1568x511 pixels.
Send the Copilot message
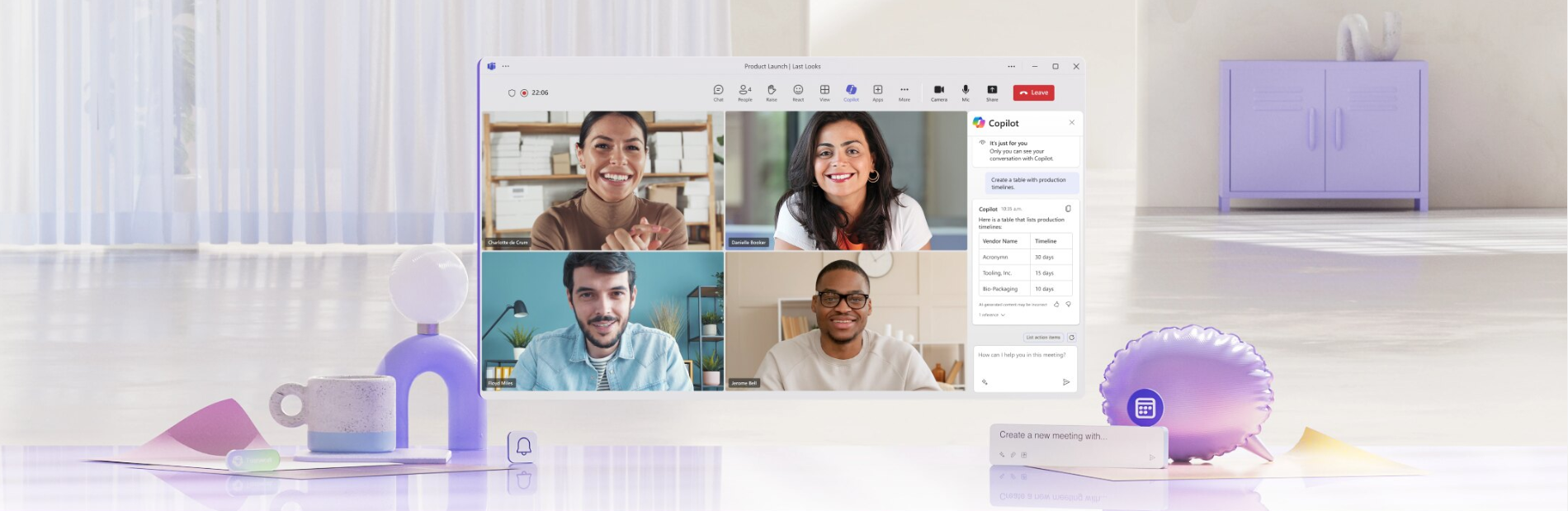(1066, 382)
